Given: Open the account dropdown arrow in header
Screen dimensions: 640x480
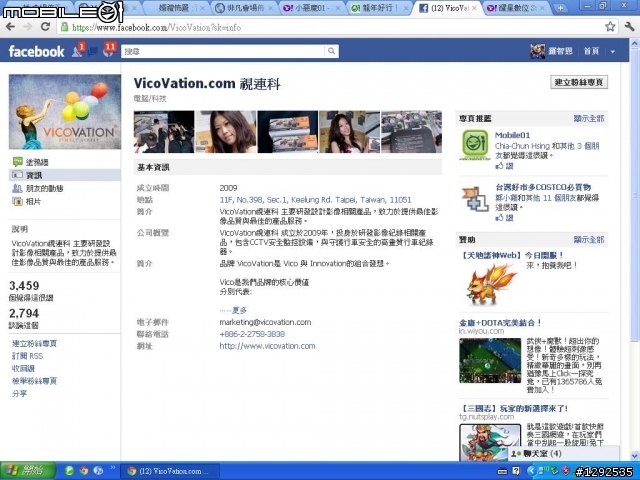Looking at the screenshot, I should pos(612,51).
